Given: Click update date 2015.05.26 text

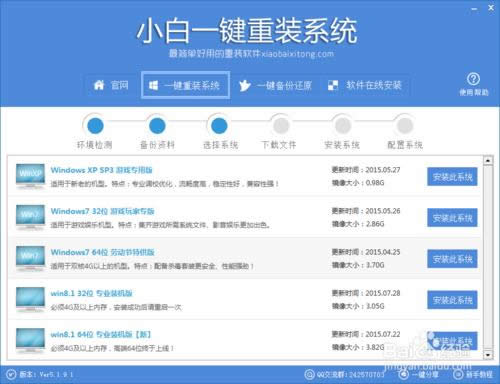Looking at the screenshot, I should (383, 211).
